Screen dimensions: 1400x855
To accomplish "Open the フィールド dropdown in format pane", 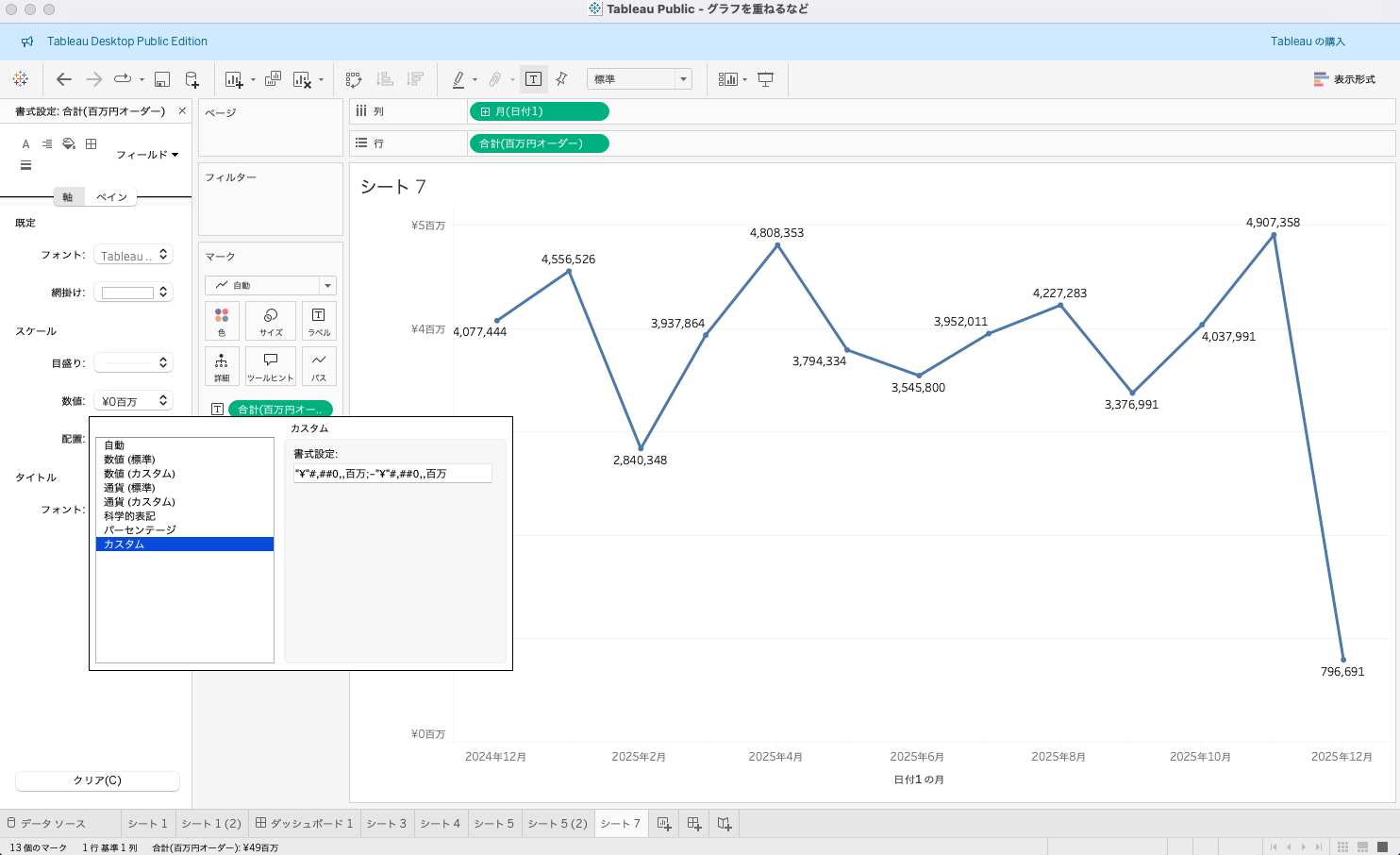I will [147, 155].
